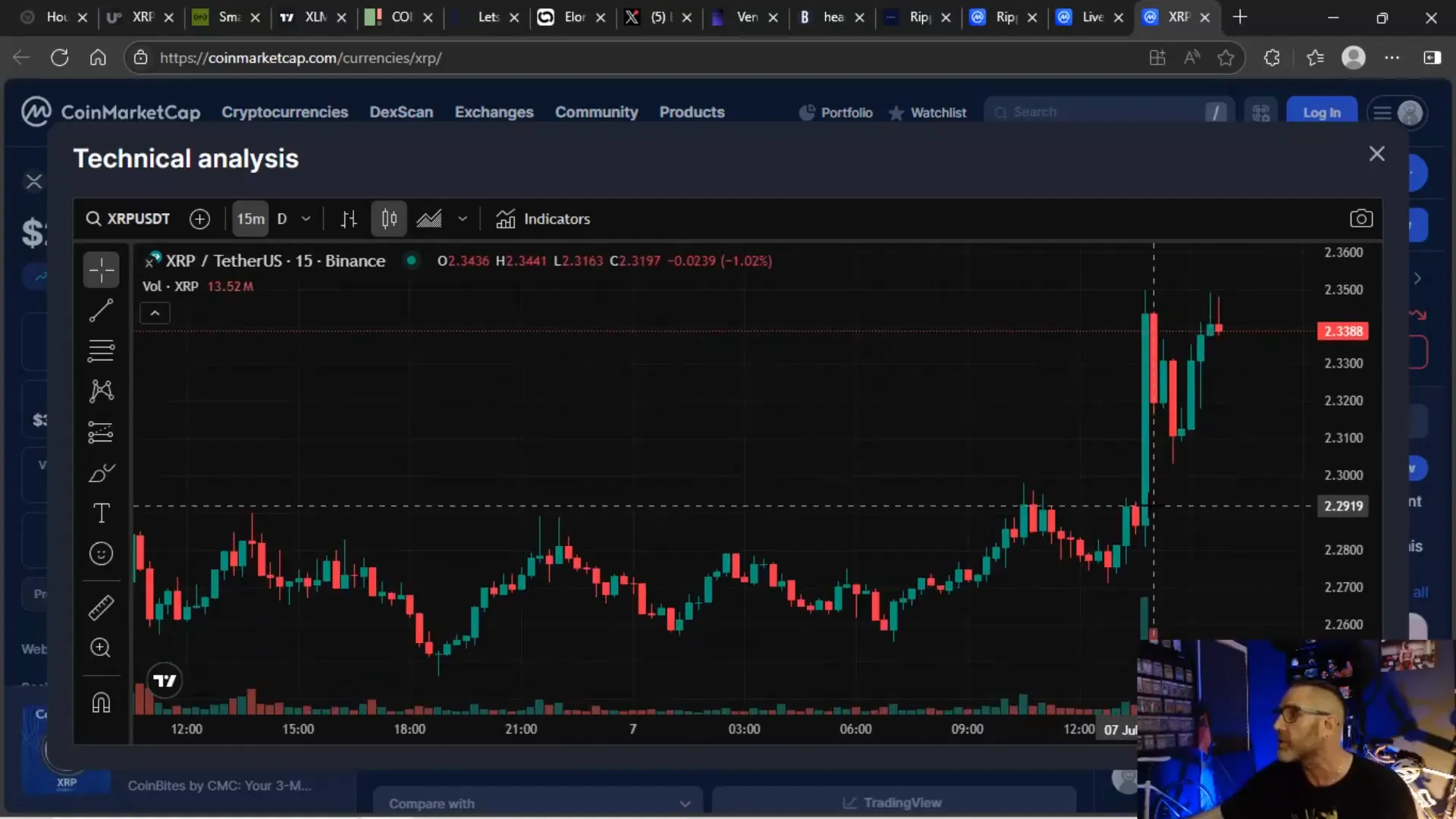1456x819 pixels.
Task: Select the Text annotation tool
Action: (x=101, y=513)
